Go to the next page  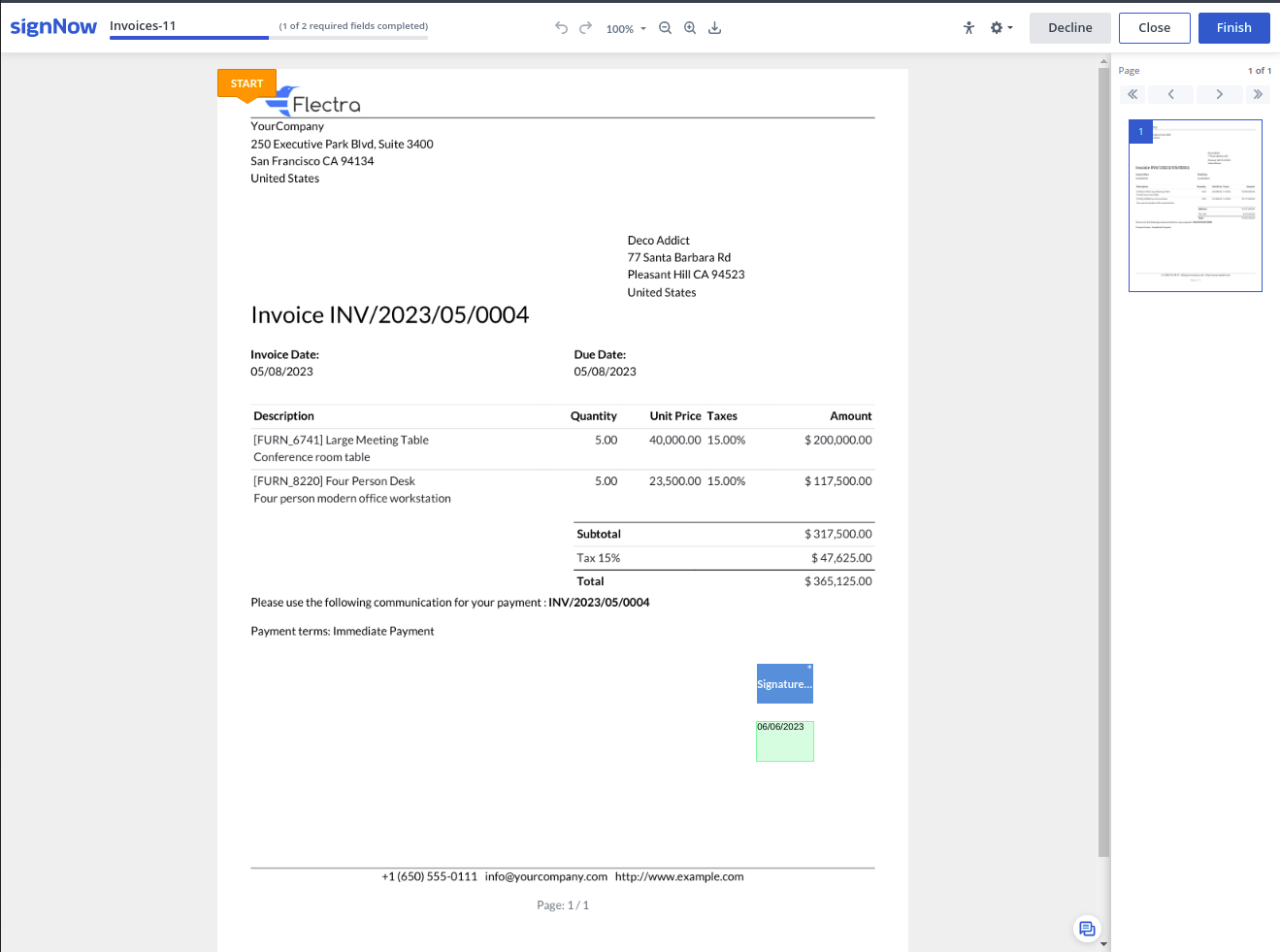point(1220,94)
